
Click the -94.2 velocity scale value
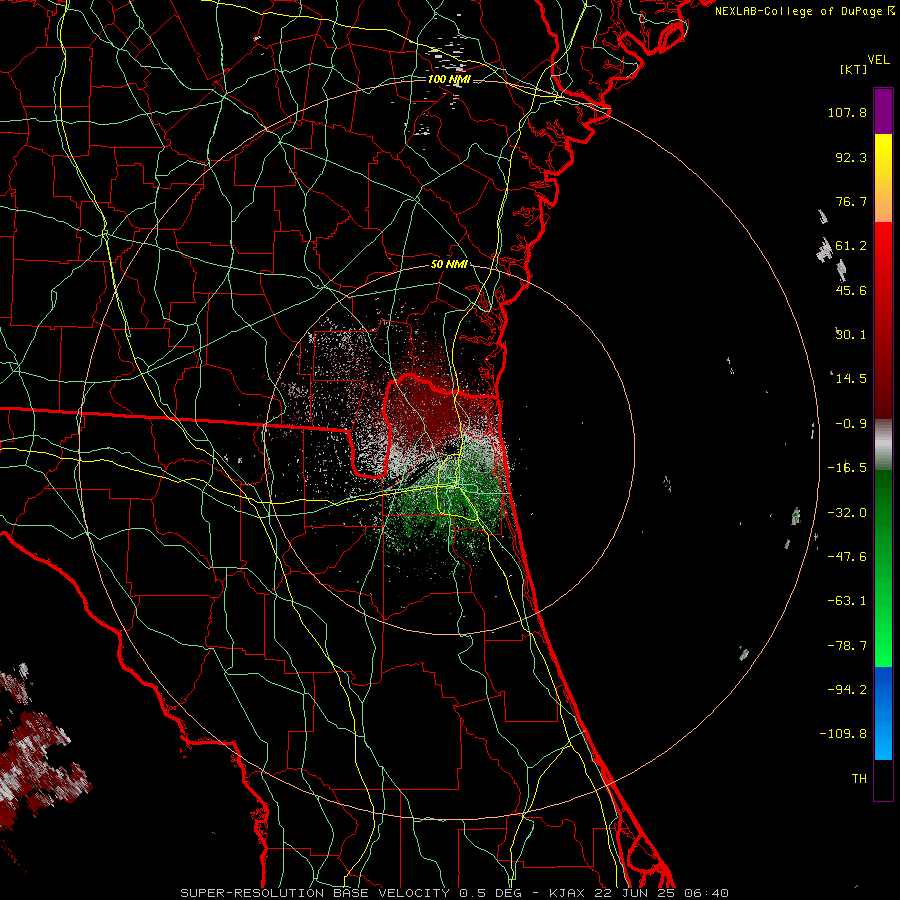847,689
